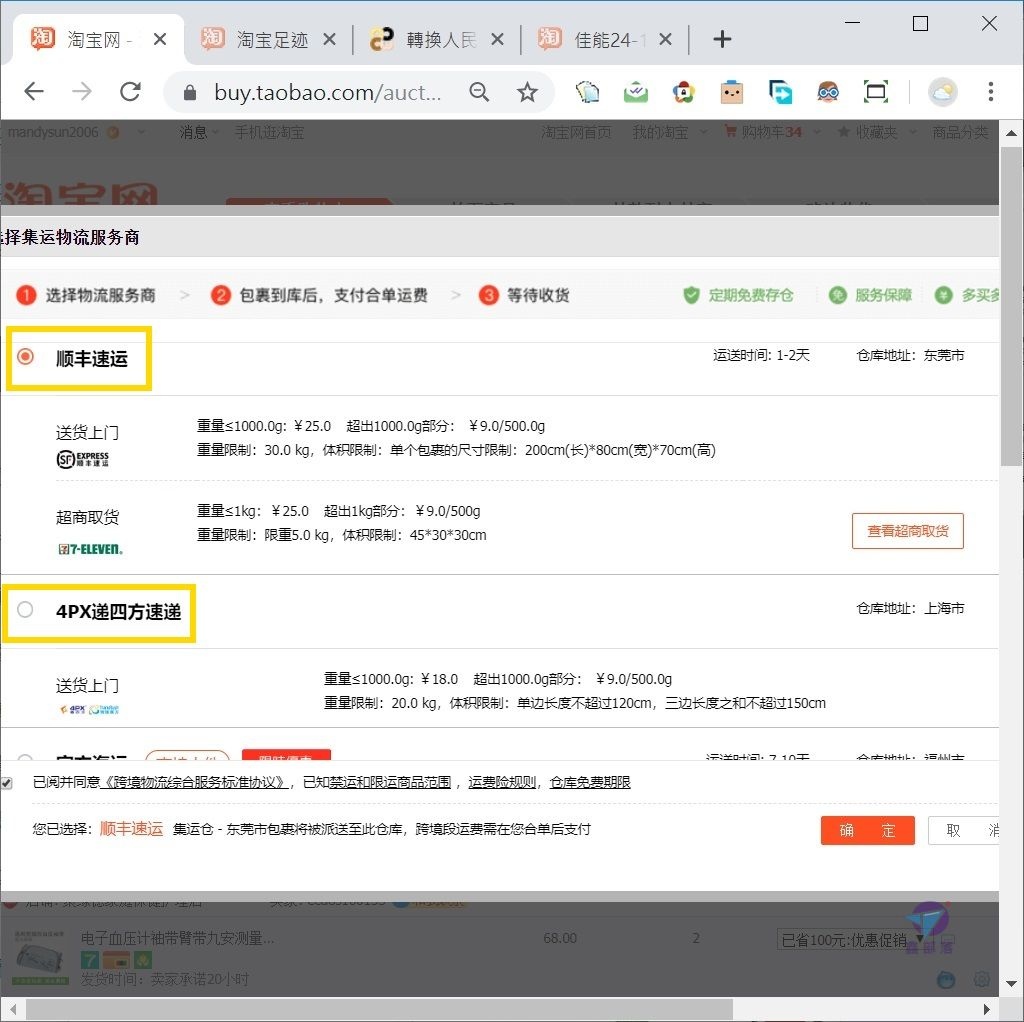
Task: Select 顺丰速运 radio button
Action: click(x=25, y=357)
